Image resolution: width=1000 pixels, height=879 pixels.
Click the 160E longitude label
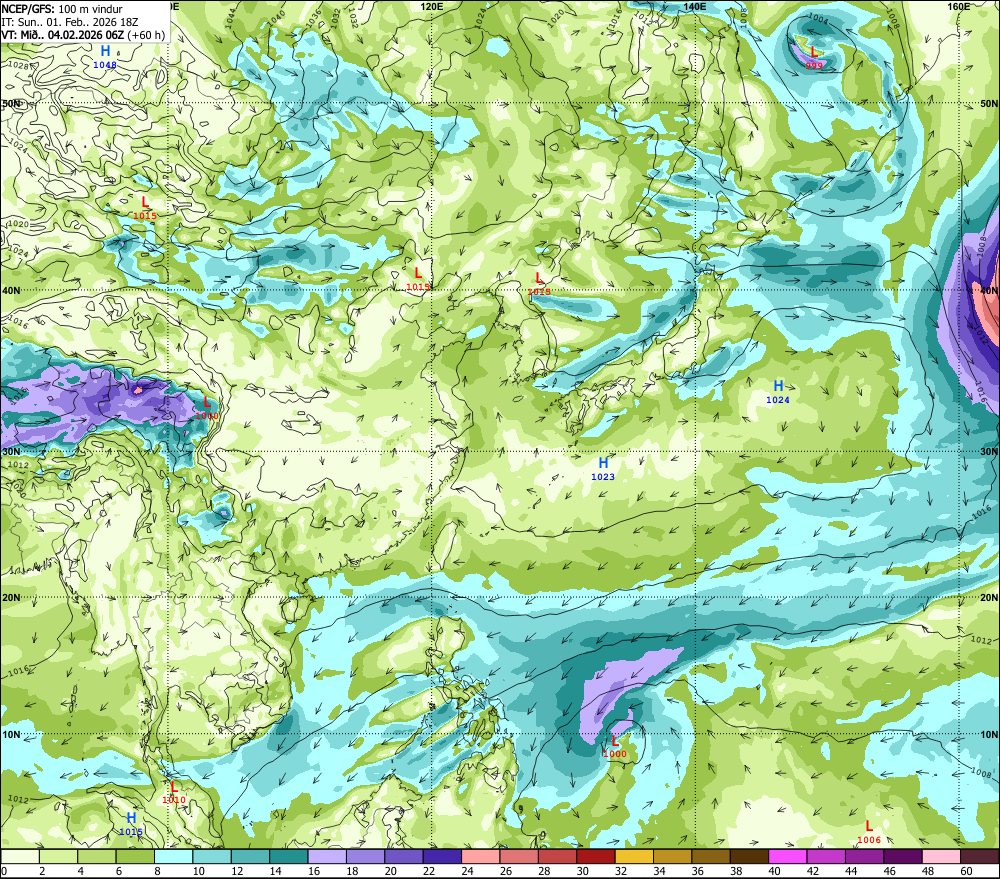[x=959, y=6]
